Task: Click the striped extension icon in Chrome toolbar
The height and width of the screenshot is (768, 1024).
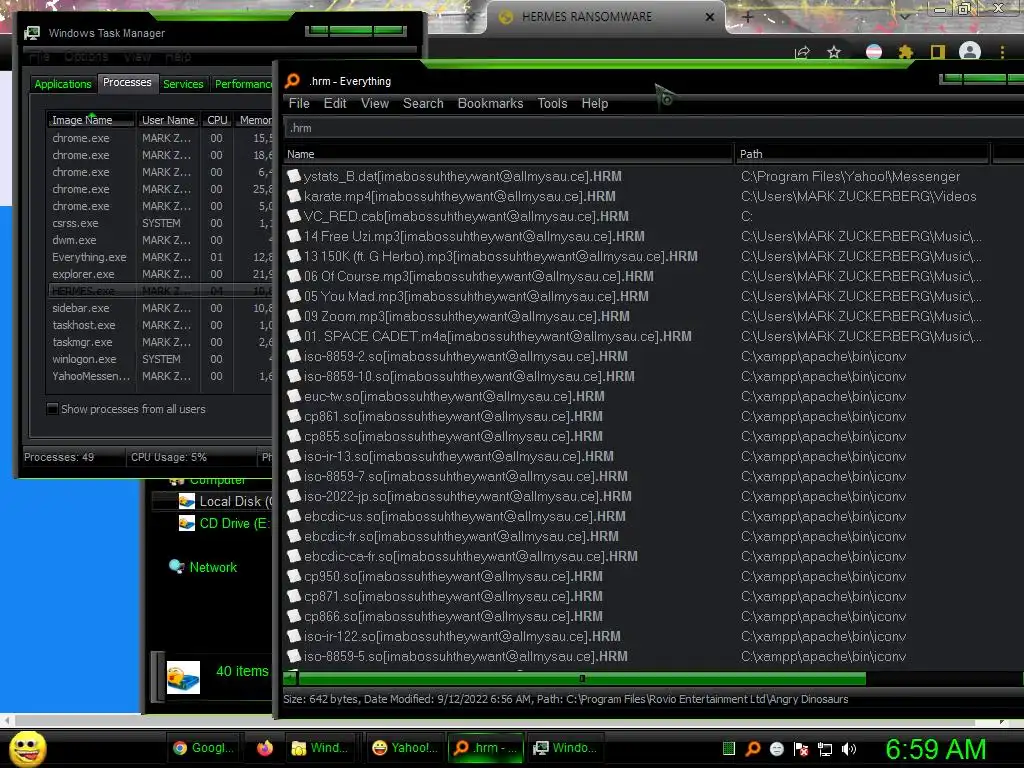Action: (873, 52)
